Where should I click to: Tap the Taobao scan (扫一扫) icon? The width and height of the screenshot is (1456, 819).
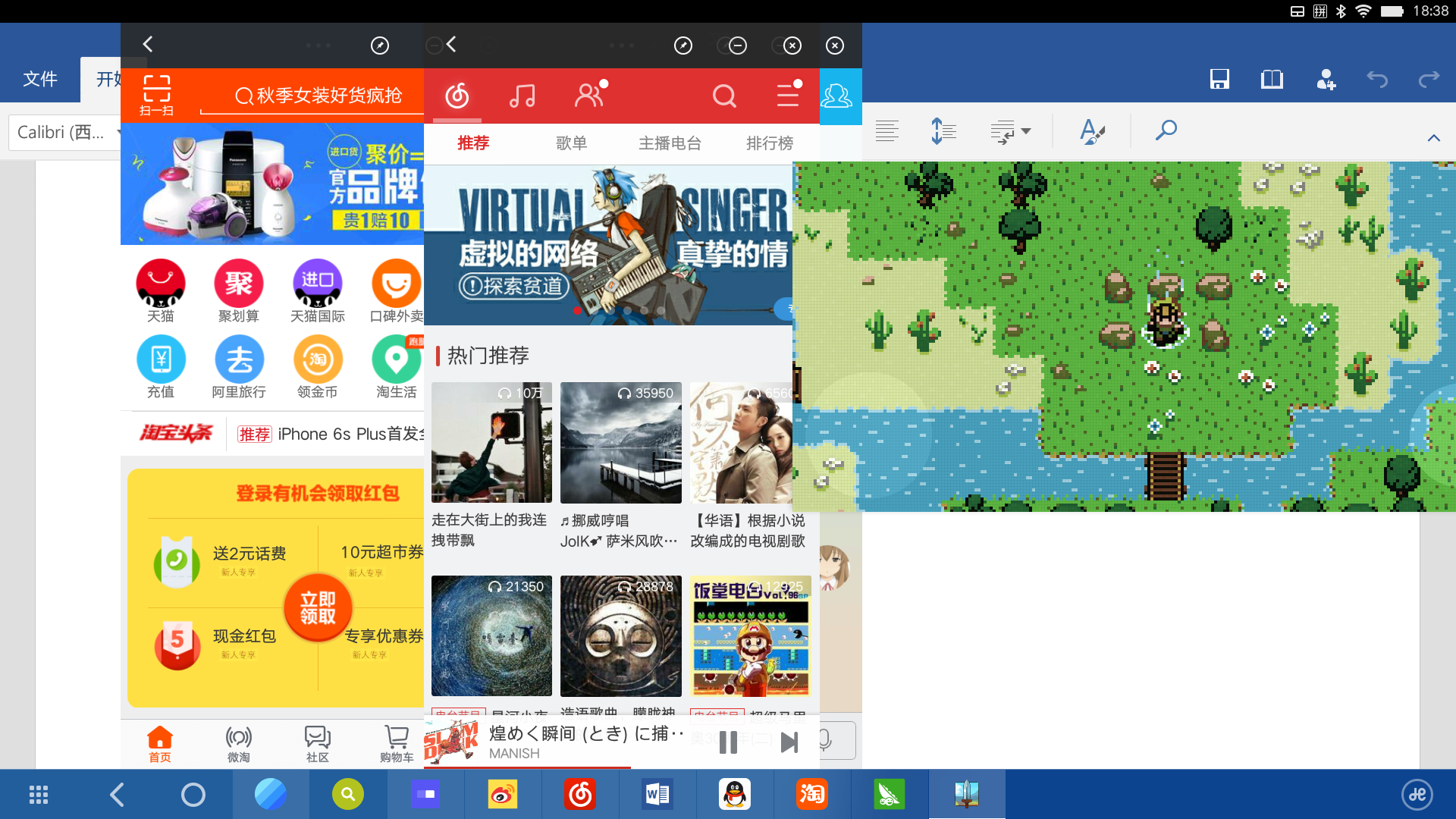(x=157, y=96)
